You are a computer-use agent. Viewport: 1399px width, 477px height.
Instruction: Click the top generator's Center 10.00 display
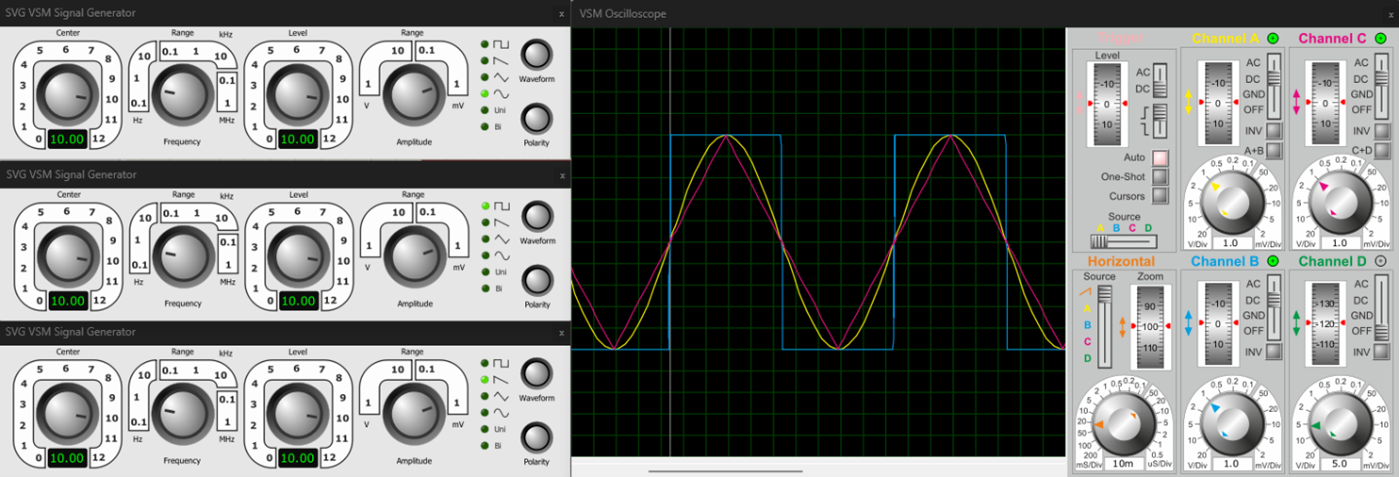[70, 139]
